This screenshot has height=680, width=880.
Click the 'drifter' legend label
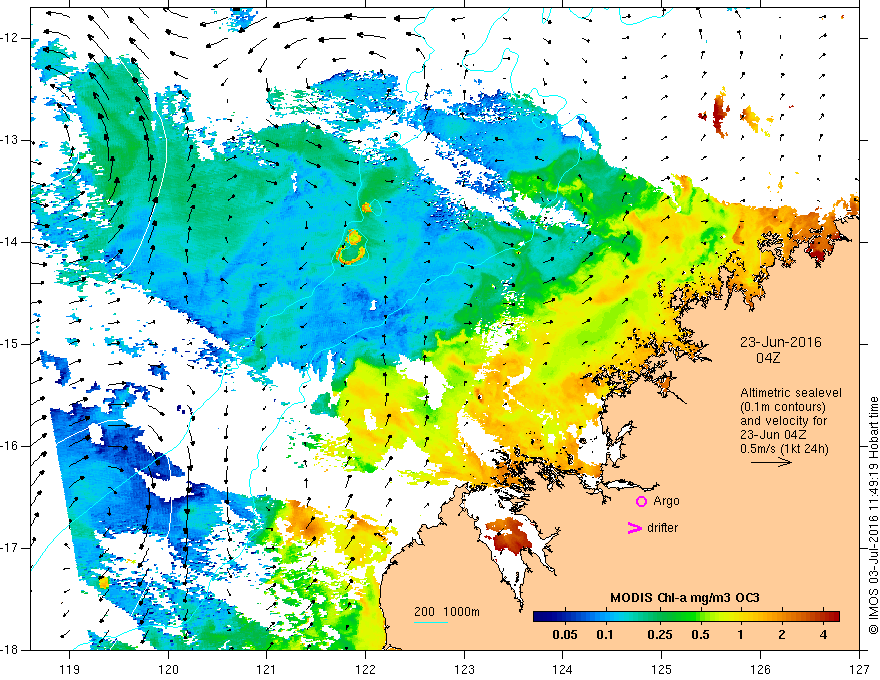662,528
